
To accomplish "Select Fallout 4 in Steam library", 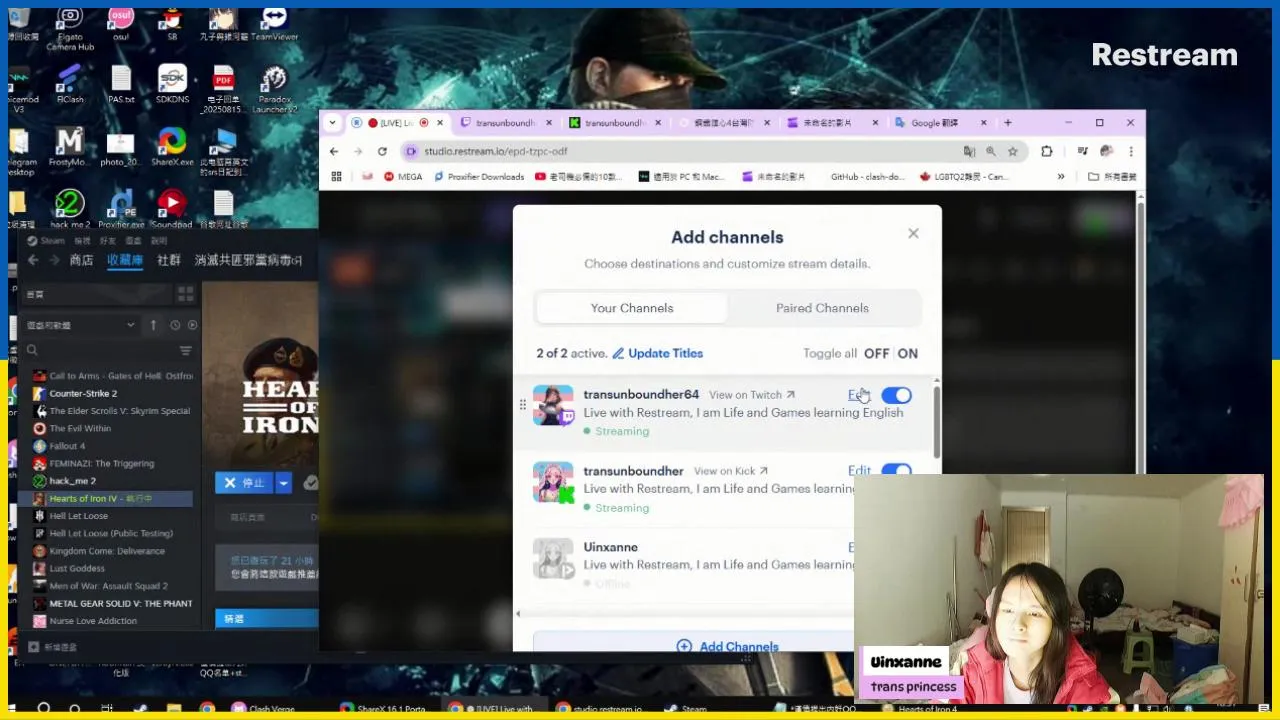I will tap(67, 446).
